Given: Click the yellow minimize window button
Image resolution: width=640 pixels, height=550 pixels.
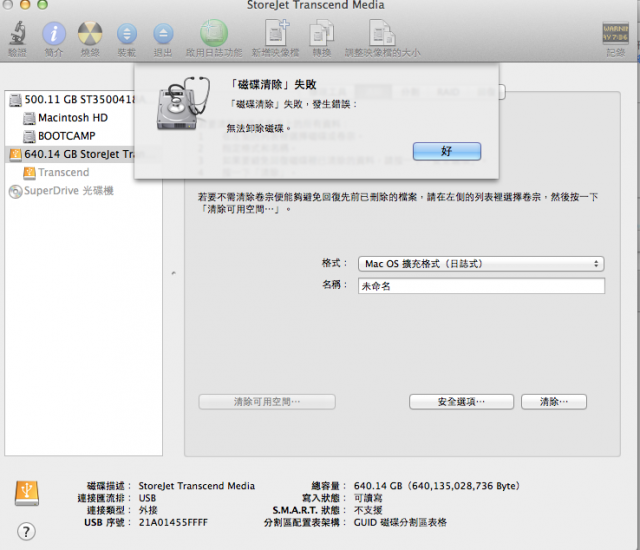Looking at the screenshot, I should click(x=25, y=4).
